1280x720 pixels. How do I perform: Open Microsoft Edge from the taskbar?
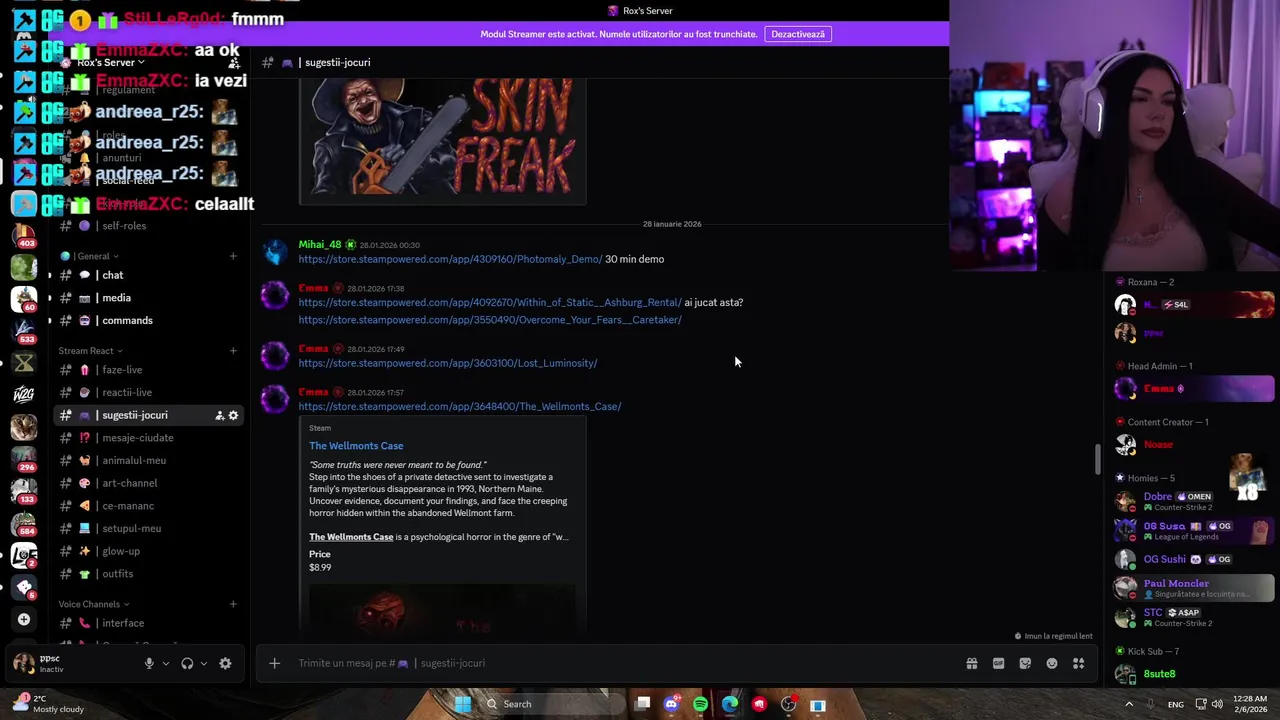(730, 704)
